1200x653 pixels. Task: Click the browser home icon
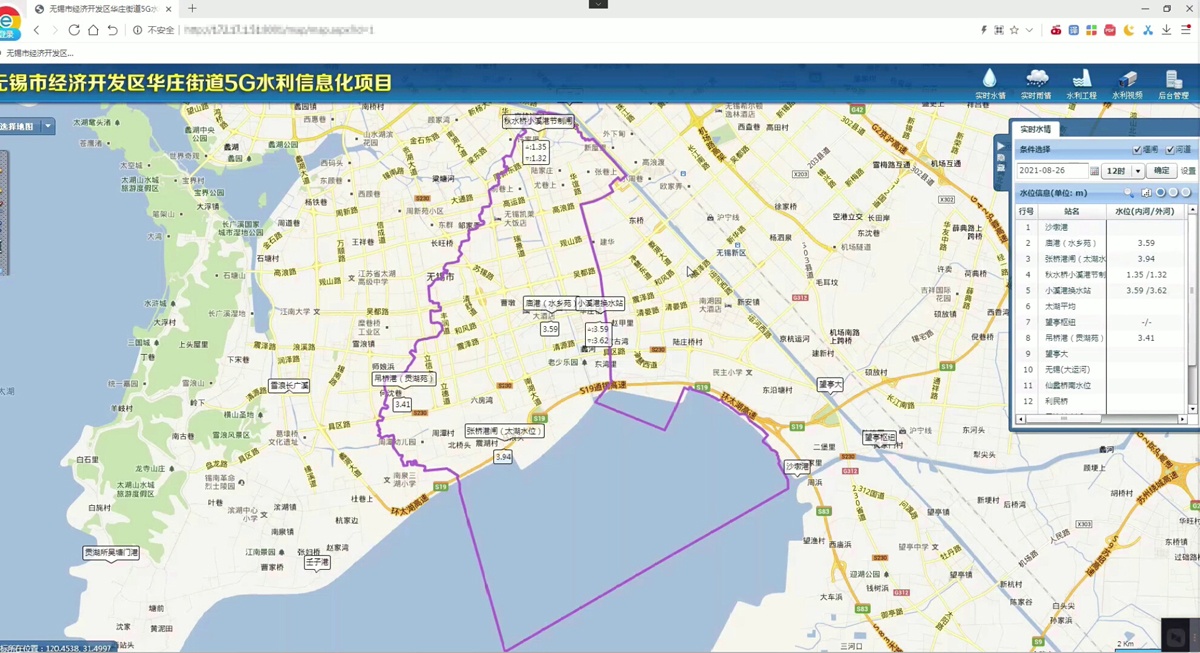click(x=93, y=30)
